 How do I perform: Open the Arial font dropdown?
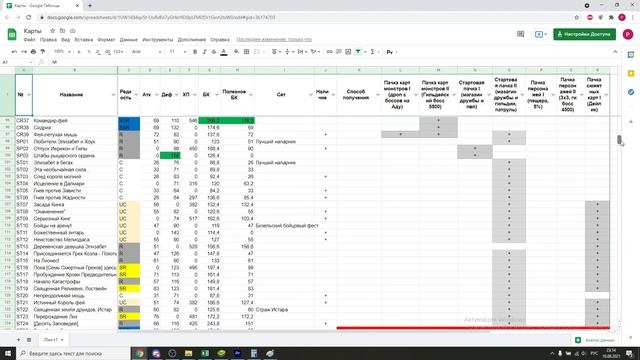click(146, 52)
